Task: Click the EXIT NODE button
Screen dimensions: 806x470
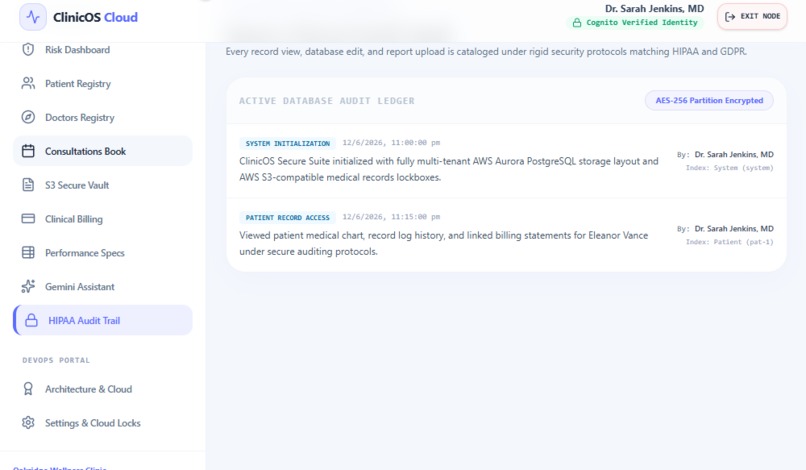Action: 752,16
